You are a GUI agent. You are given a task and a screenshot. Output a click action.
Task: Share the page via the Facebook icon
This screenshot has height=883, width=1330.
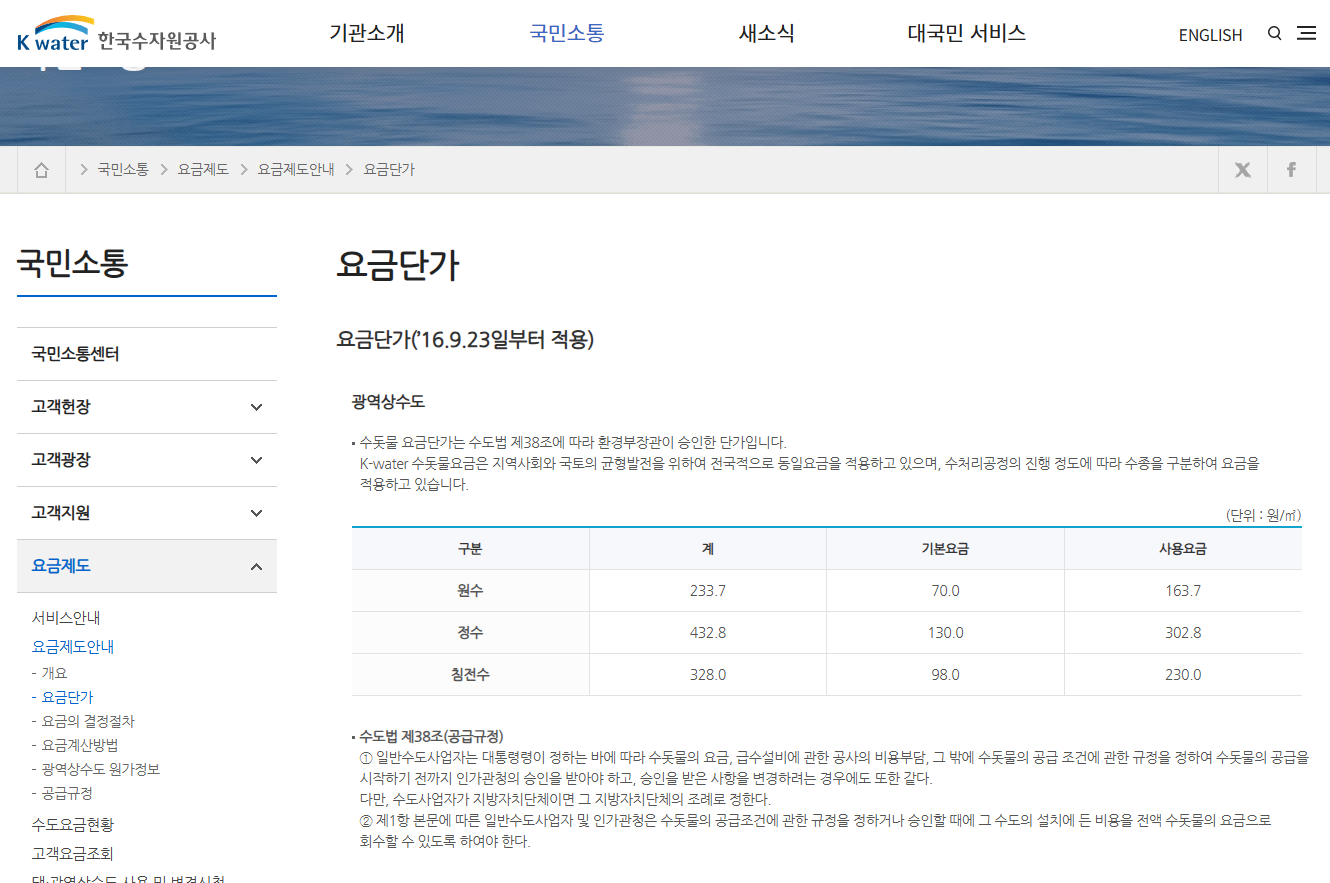(x=1291, y=169)
